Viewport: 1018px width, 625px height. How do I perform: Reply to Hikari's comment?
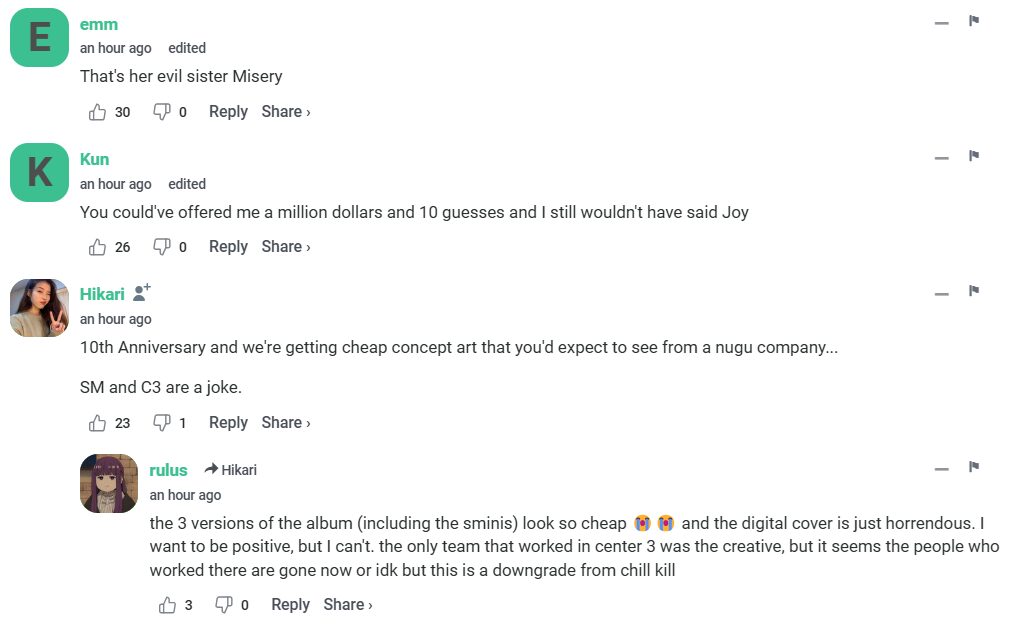point(228,423)
